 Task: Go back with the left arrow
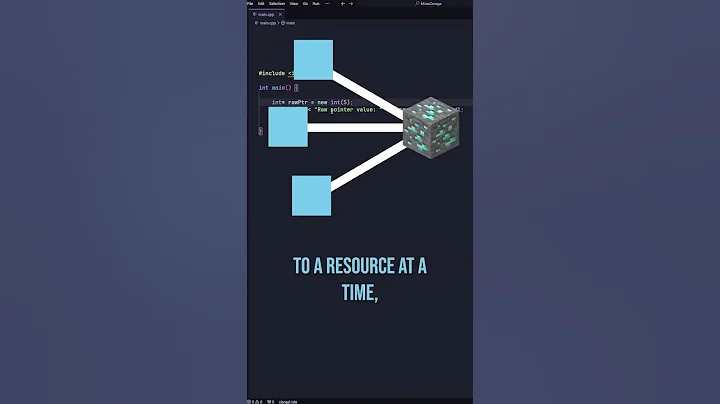[x=343, y=4]
